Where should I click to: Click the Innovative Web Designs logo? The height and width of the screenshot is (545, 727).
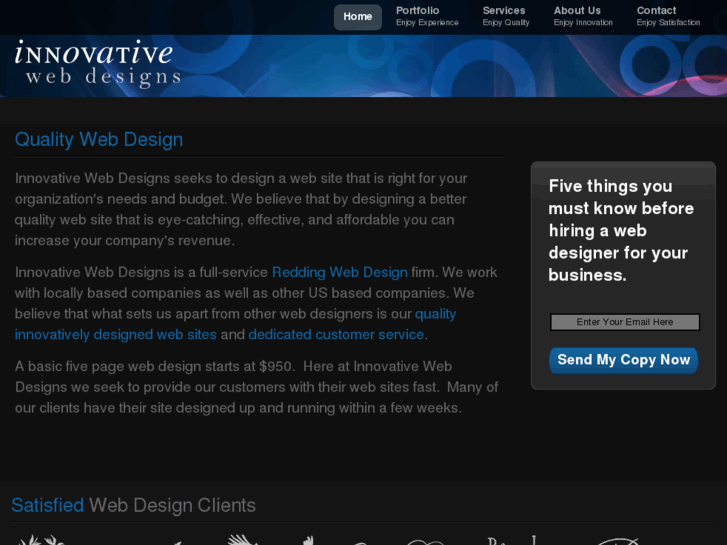pyautogui.click(x=97, y=64)
